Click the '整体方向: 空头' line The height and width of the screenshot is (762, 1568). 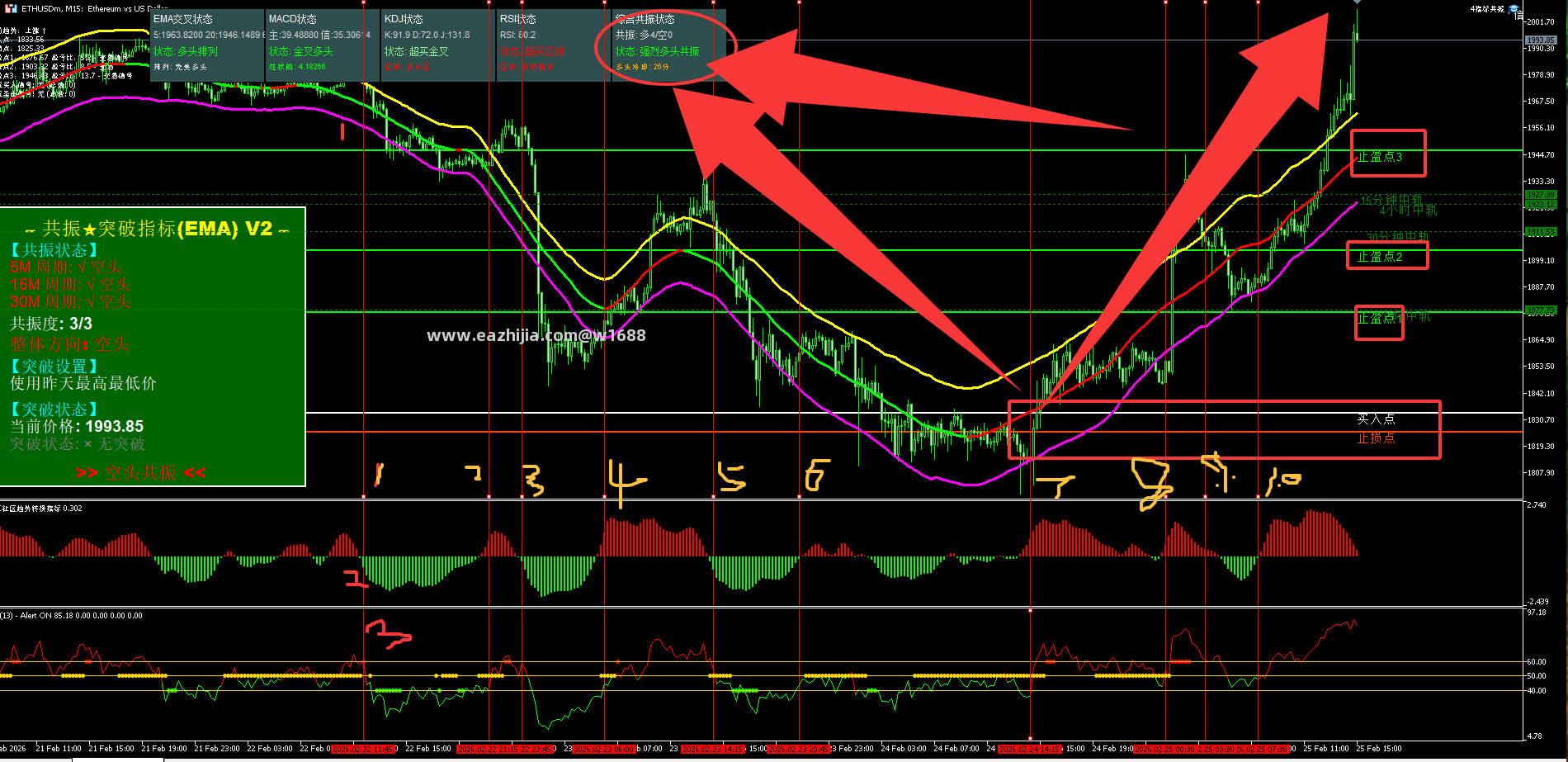pyautogui.click(x=69, y=344)
